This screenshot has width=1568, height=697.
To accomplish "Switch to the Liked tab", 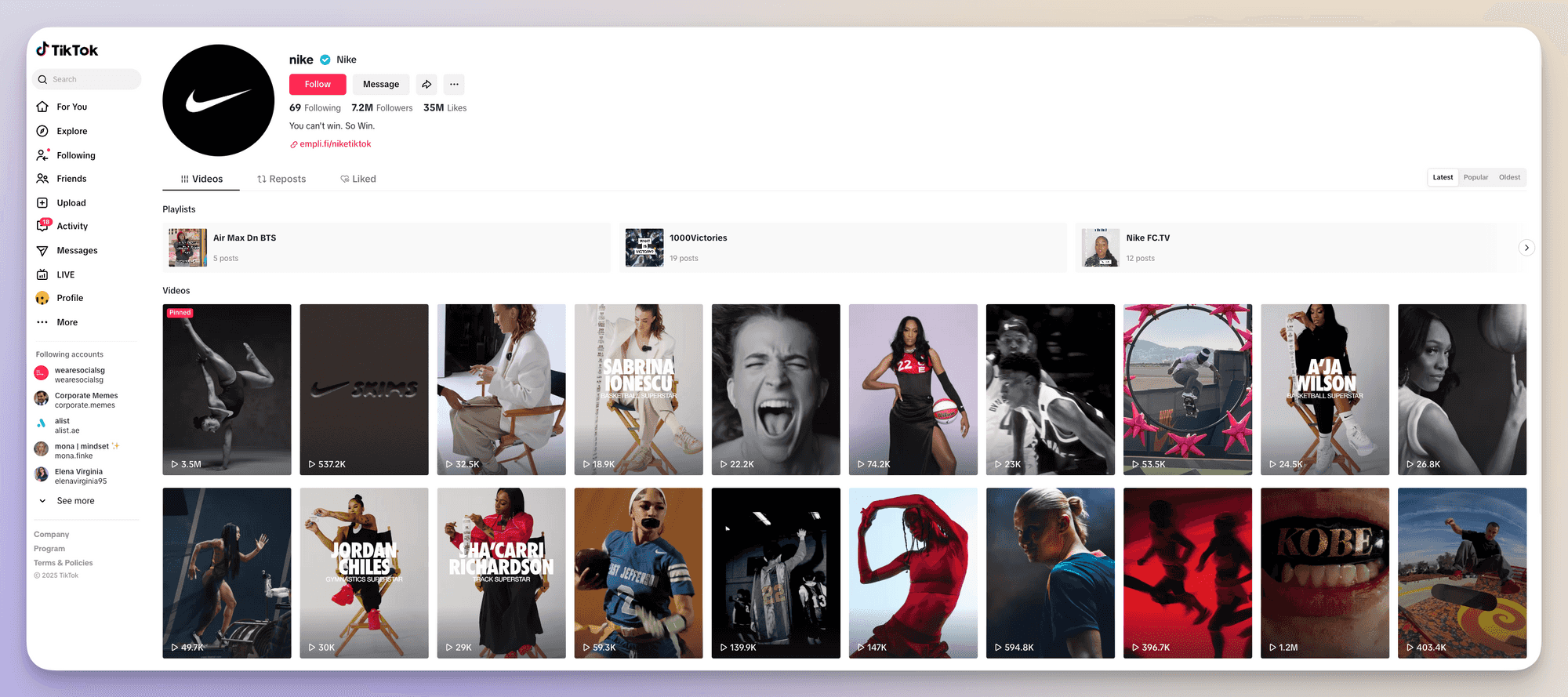I will point(358,179).
